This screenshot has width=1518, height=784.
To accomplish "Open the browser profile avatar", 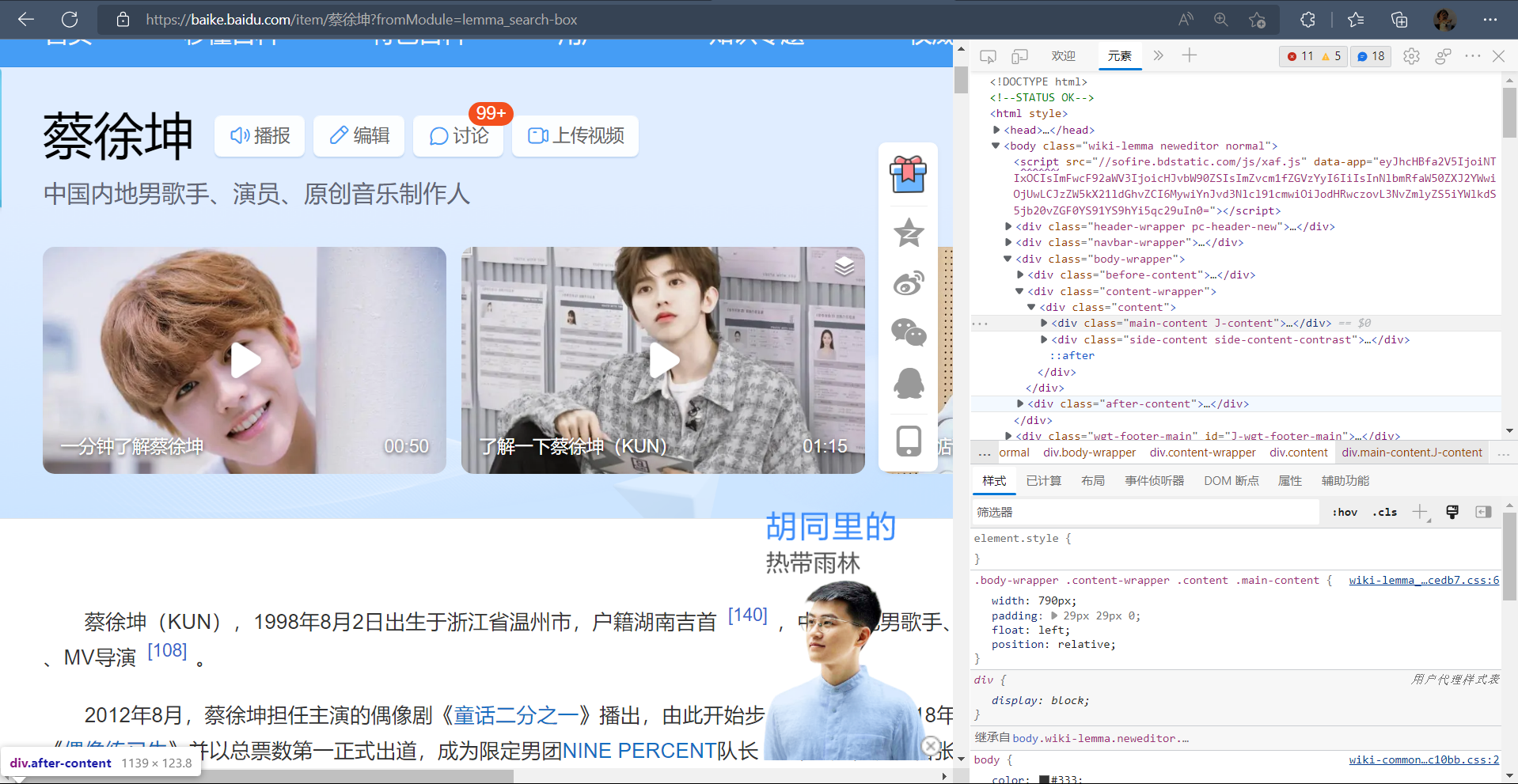I will click(1444, 19).
